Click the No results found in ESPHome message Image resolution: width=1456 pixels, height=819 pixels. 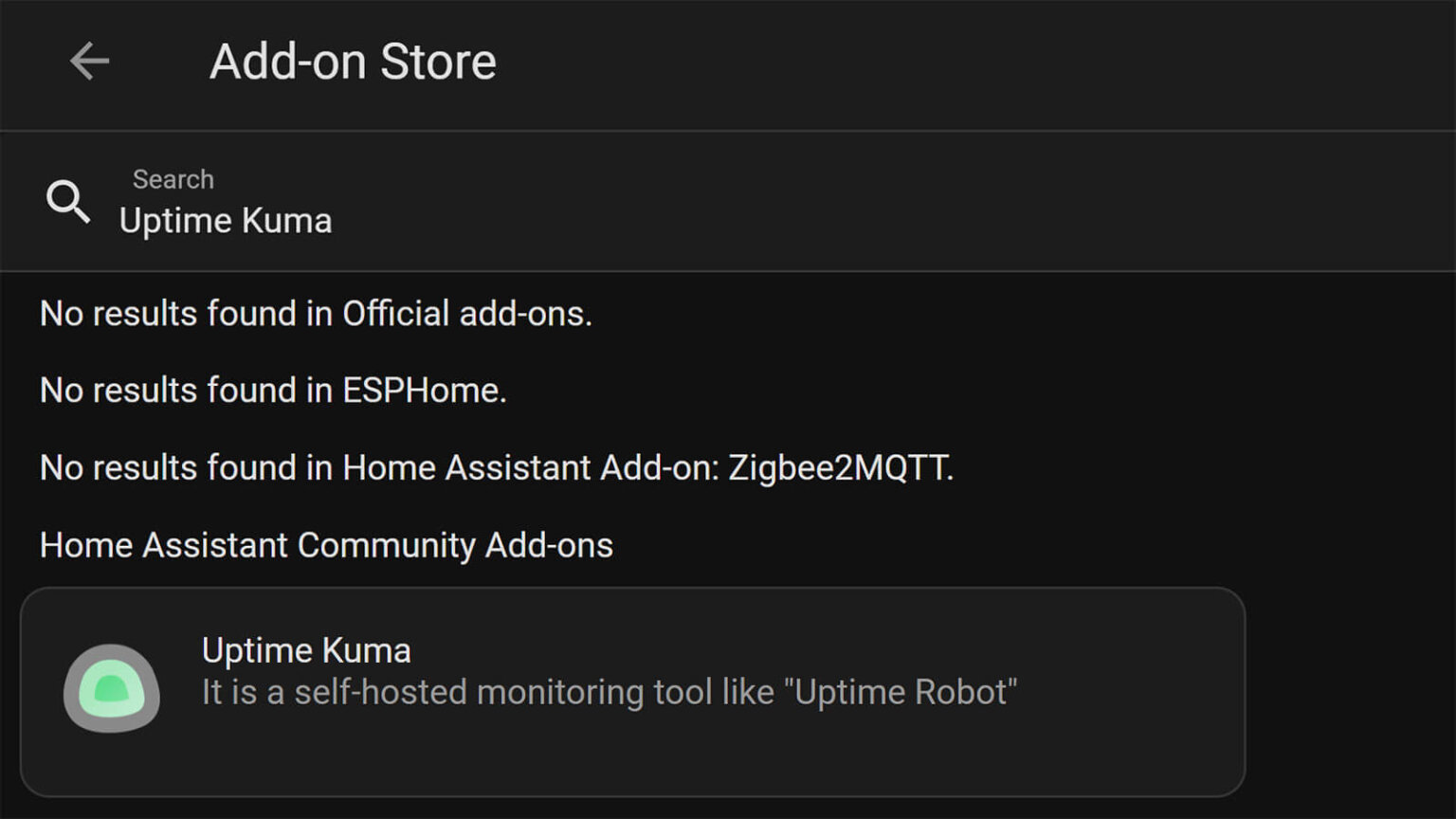point(272,390)
